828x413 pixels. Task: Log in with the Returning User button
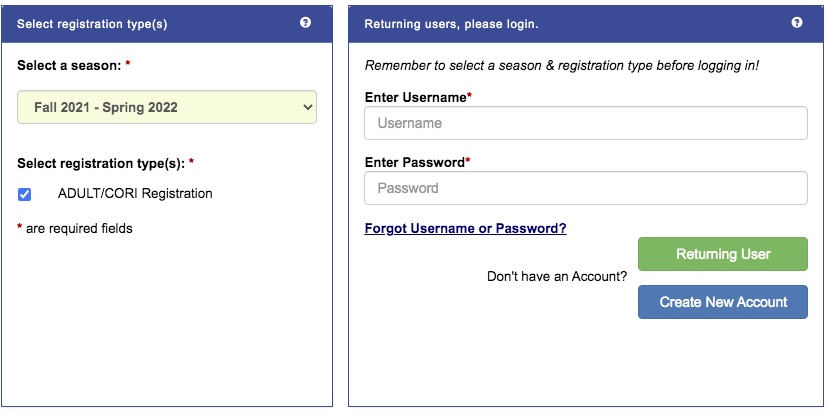(722, 254)
